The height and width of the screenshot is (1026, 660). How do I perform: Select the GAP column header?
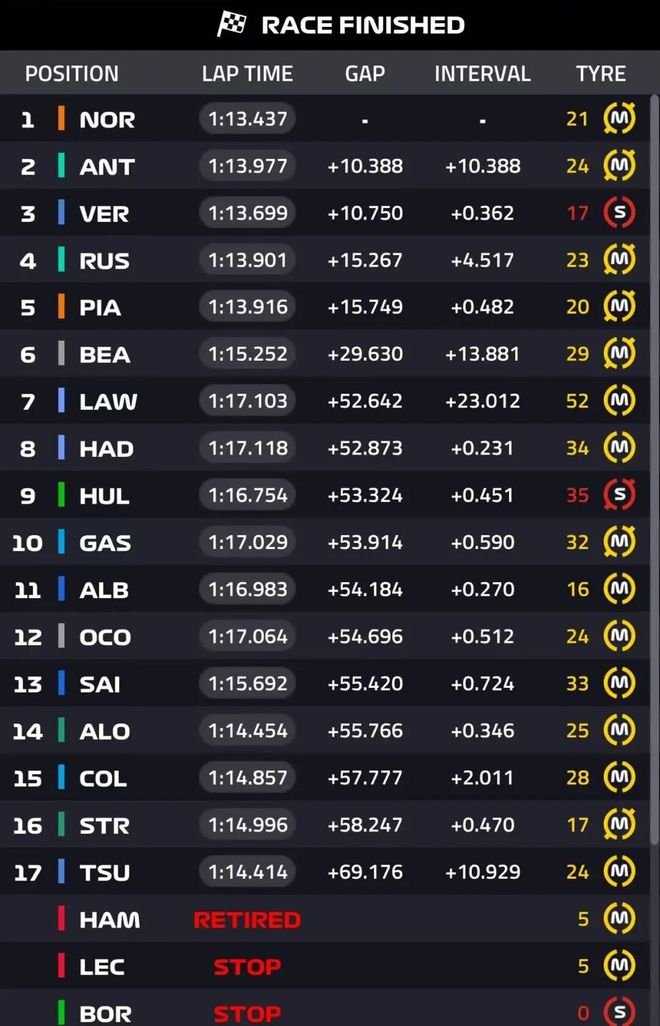[x=365, y=74]
